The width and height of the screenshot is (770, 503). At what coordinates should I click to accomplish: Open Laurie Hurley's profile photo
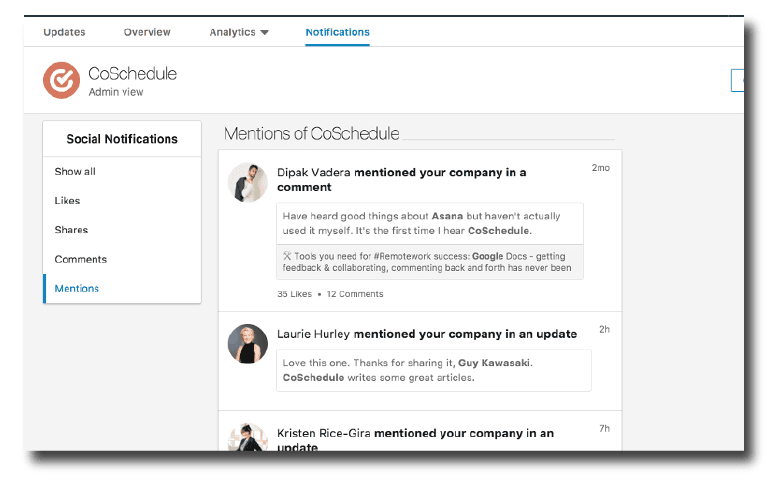click(248, 344)
